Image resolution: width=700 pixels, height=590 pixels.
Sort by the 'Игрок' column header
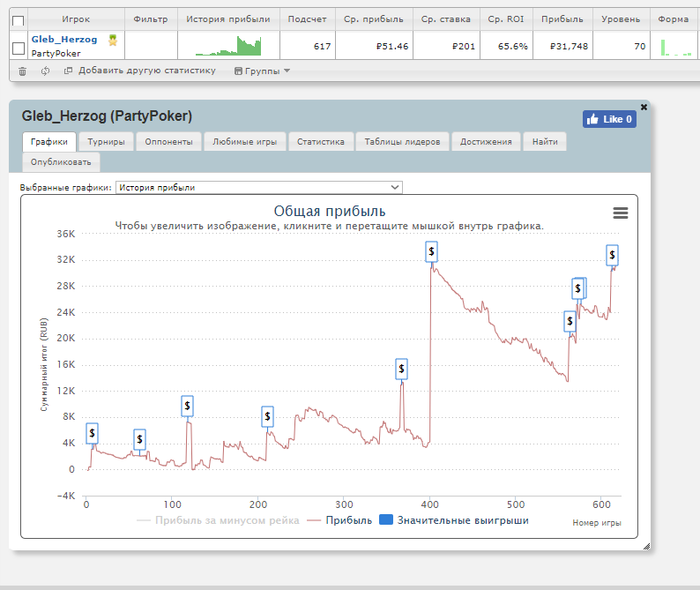[76, 19]
